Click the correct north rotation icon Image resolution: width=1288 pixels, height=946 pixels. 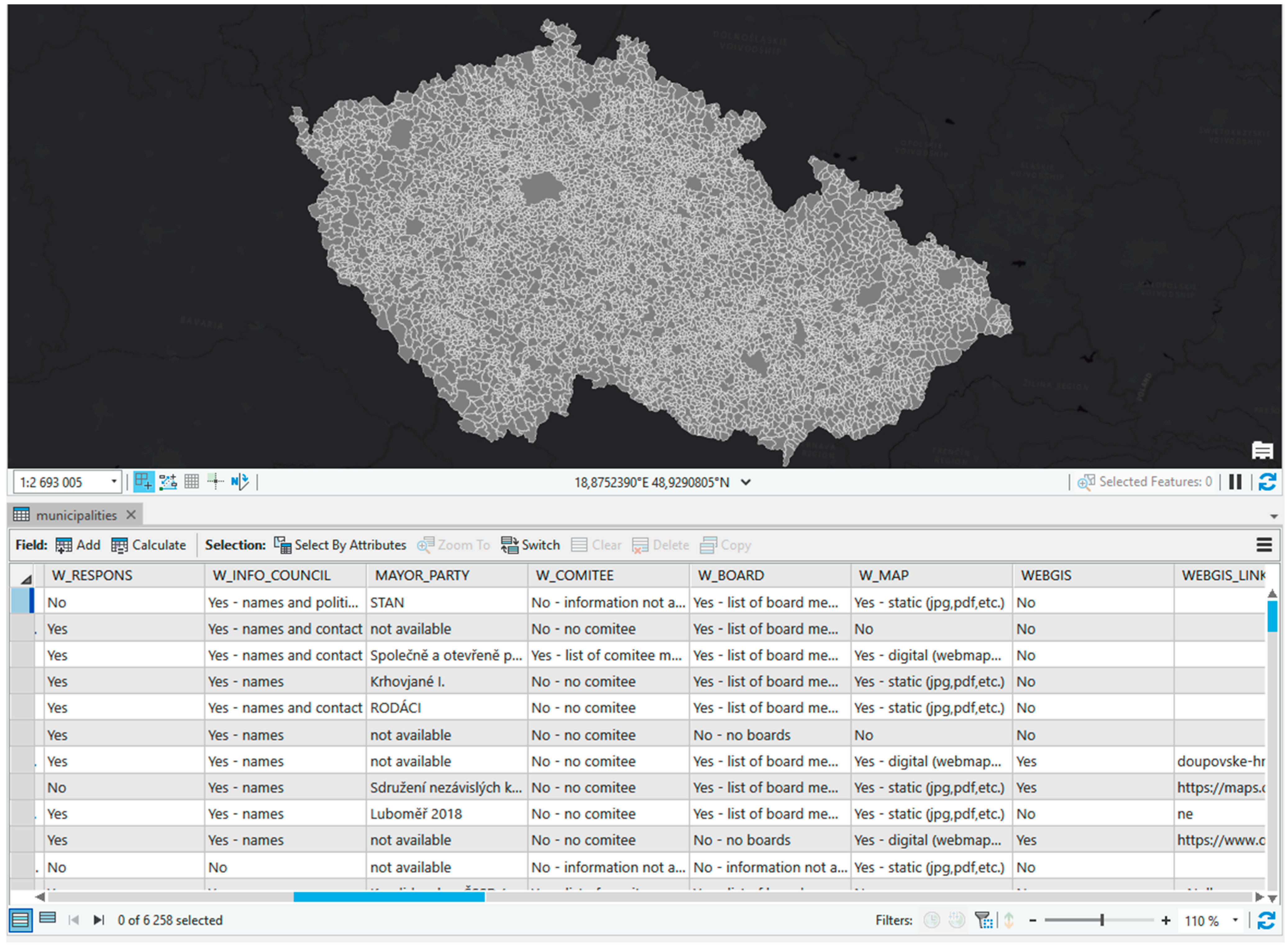[239, 482]
